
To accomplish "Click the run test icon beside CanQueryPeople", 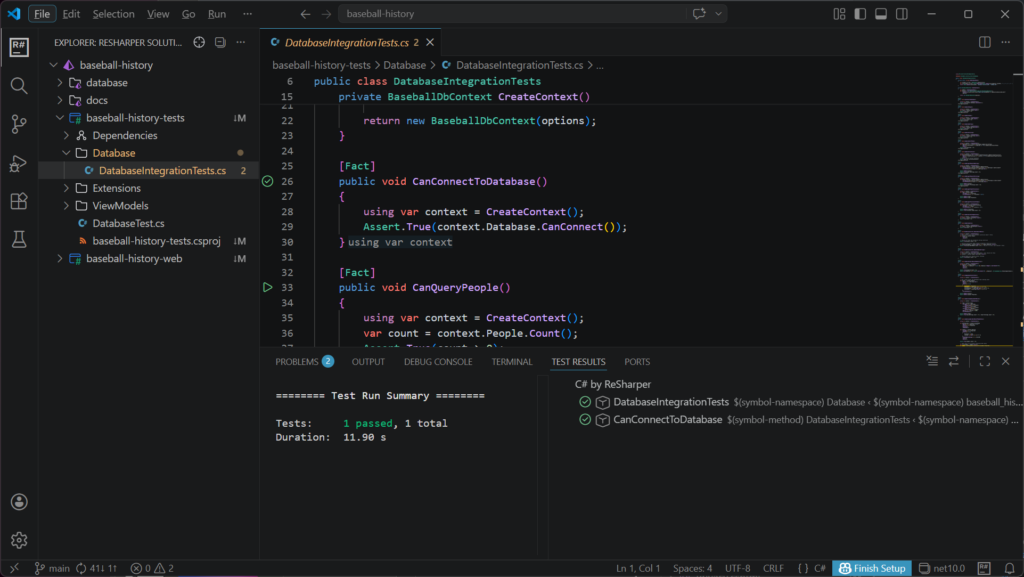I will (x=267, y=288).
